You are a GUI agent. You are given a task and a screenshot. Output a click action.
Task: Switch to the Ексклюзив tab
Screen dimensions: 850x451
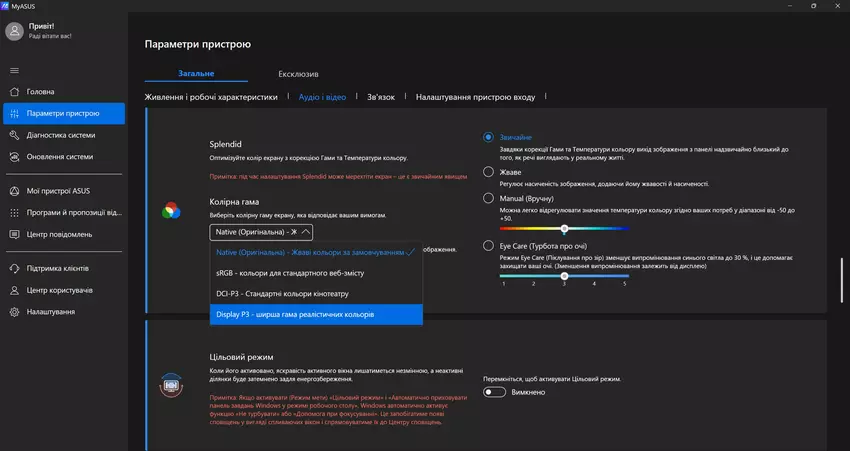[298, 74]
